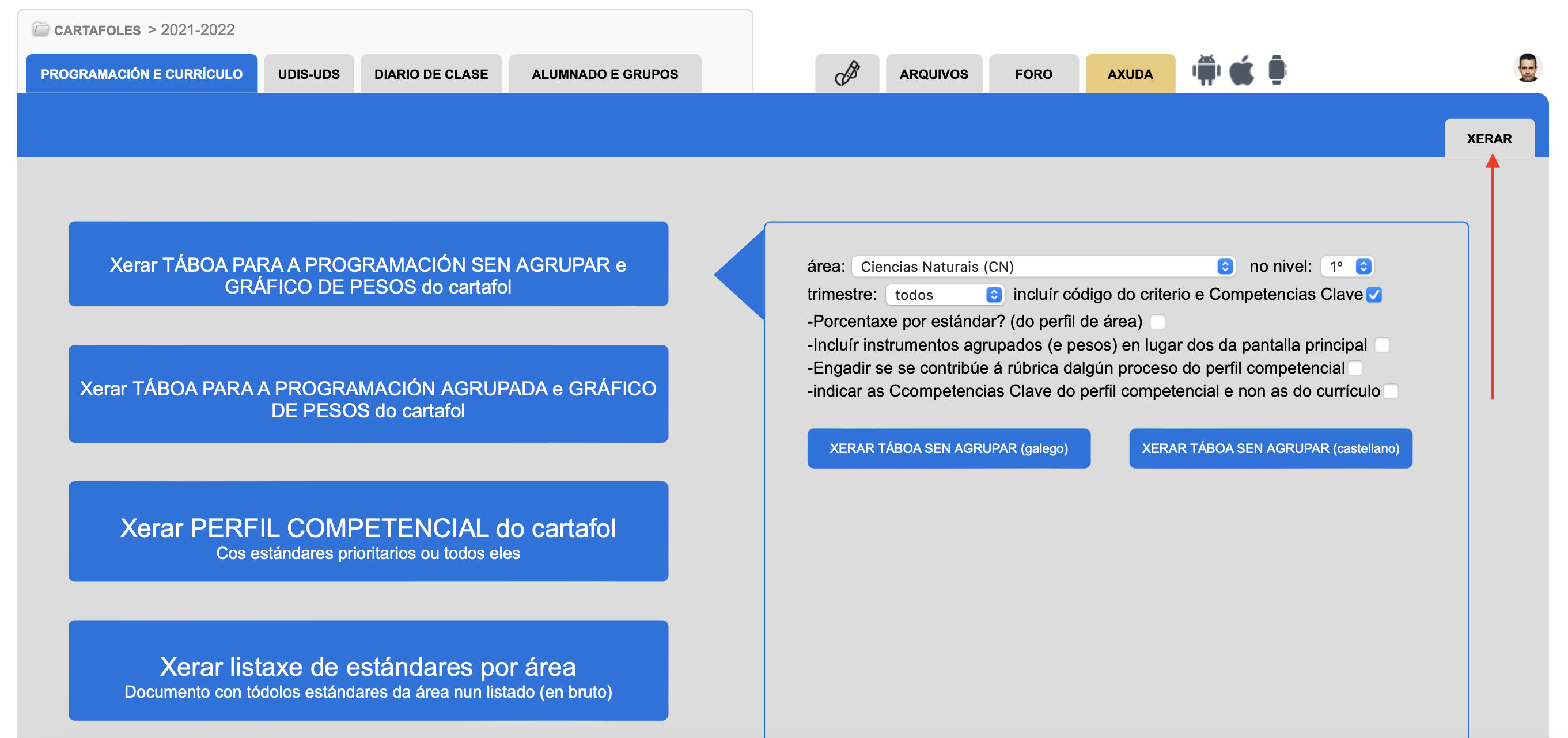This screenshot has width=1568, height=738.
Task: Switch to UDIS-UDS tab
Action: tap(309, 74)
